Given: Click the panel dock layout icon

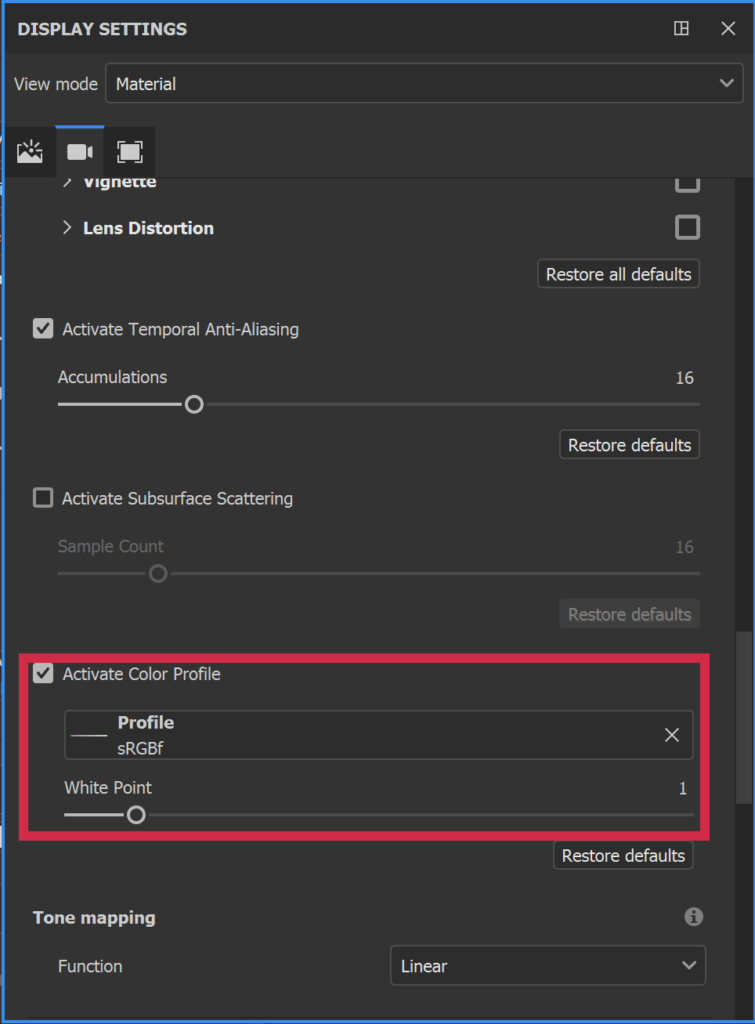Looking at the screenshot, I should coord(681,29).
